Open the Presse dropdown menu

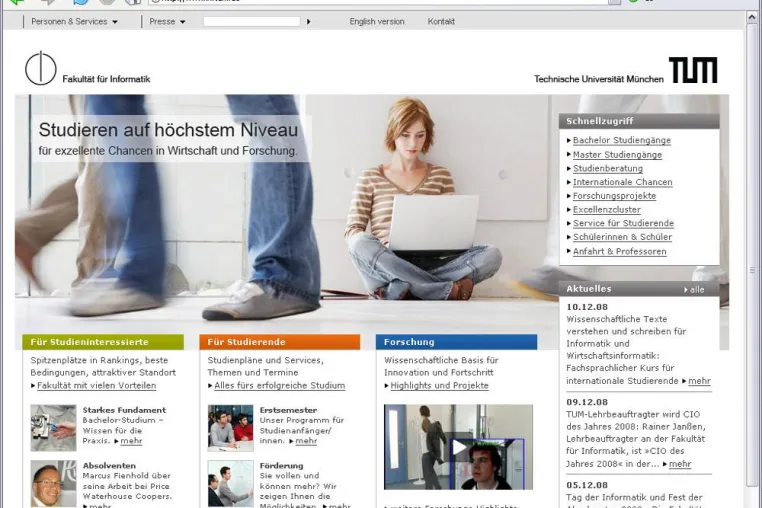(167, 21)
